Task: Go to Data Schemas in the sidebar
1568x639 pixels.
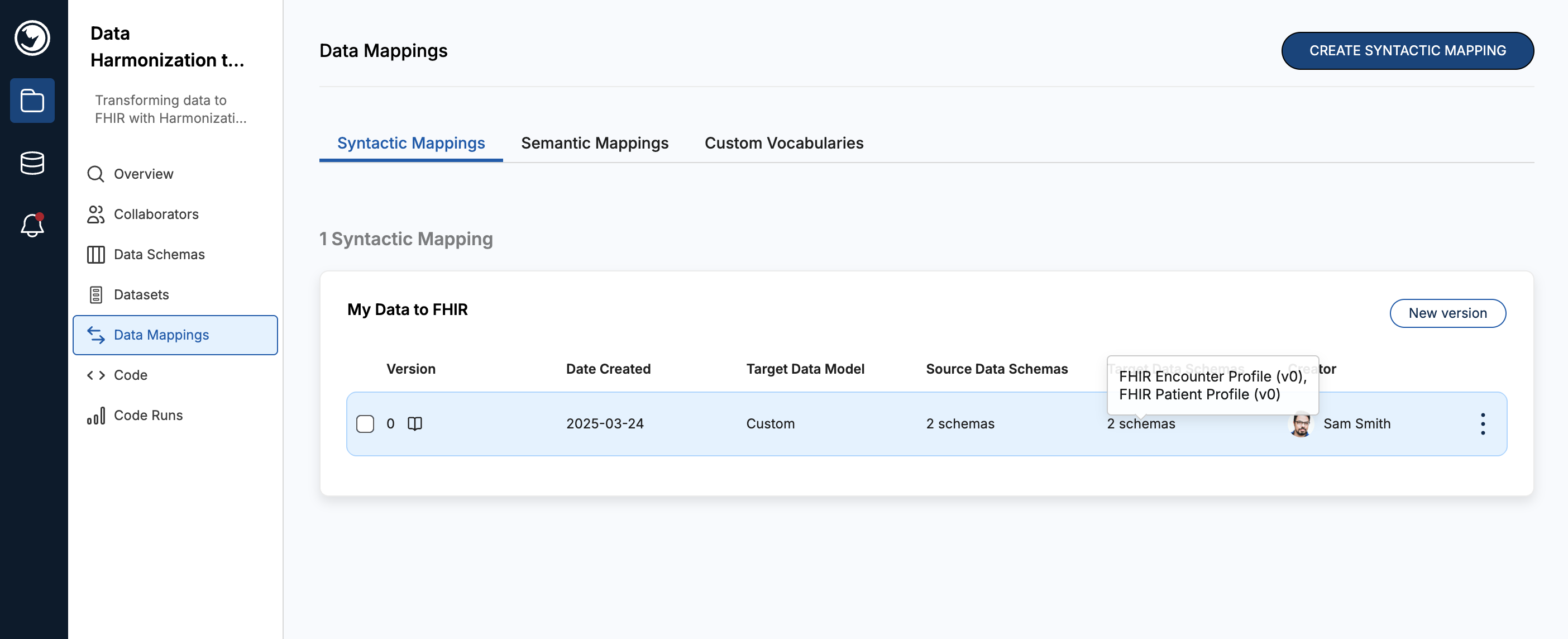Action: [175, 255]
